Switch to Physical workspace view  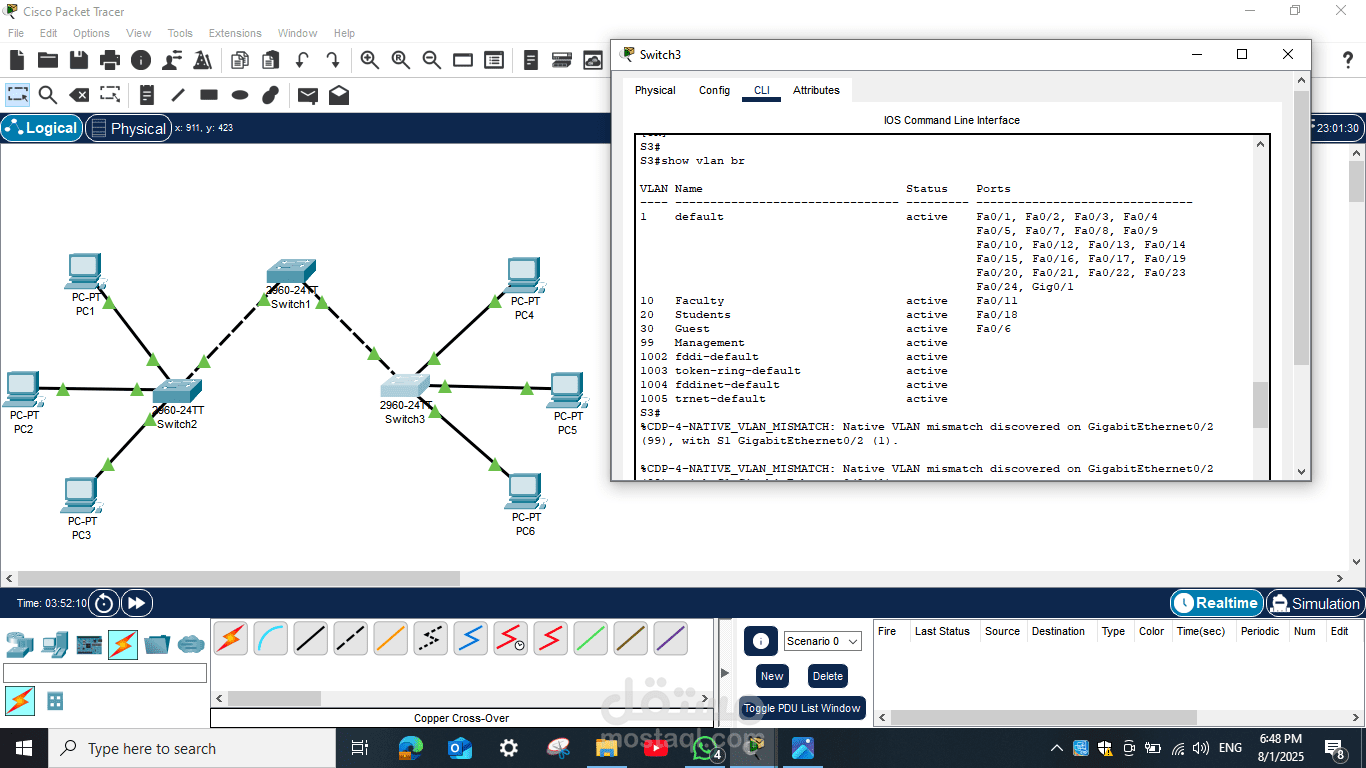pyautogui.click(x=128, y=128)
